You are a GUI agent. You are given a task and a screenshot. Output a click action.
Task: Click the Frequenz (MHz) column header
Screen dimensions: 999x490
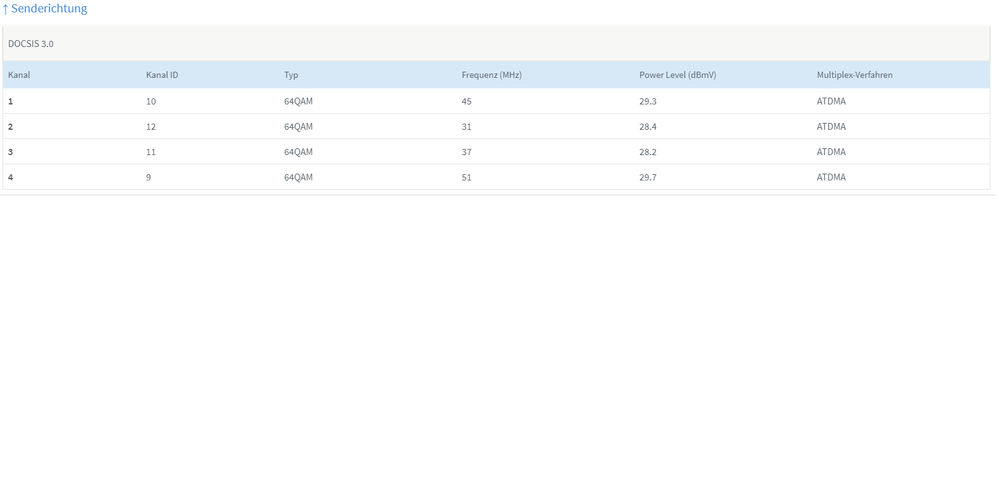pyautogui.click(x=491, y=75)
